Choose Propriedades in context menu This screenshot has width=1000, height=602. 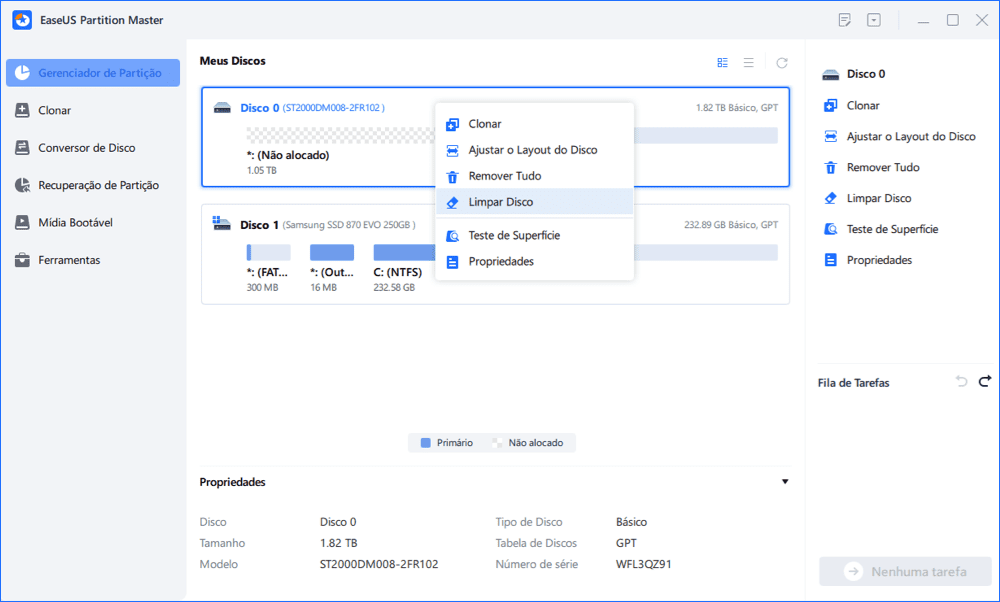(534, 261)
